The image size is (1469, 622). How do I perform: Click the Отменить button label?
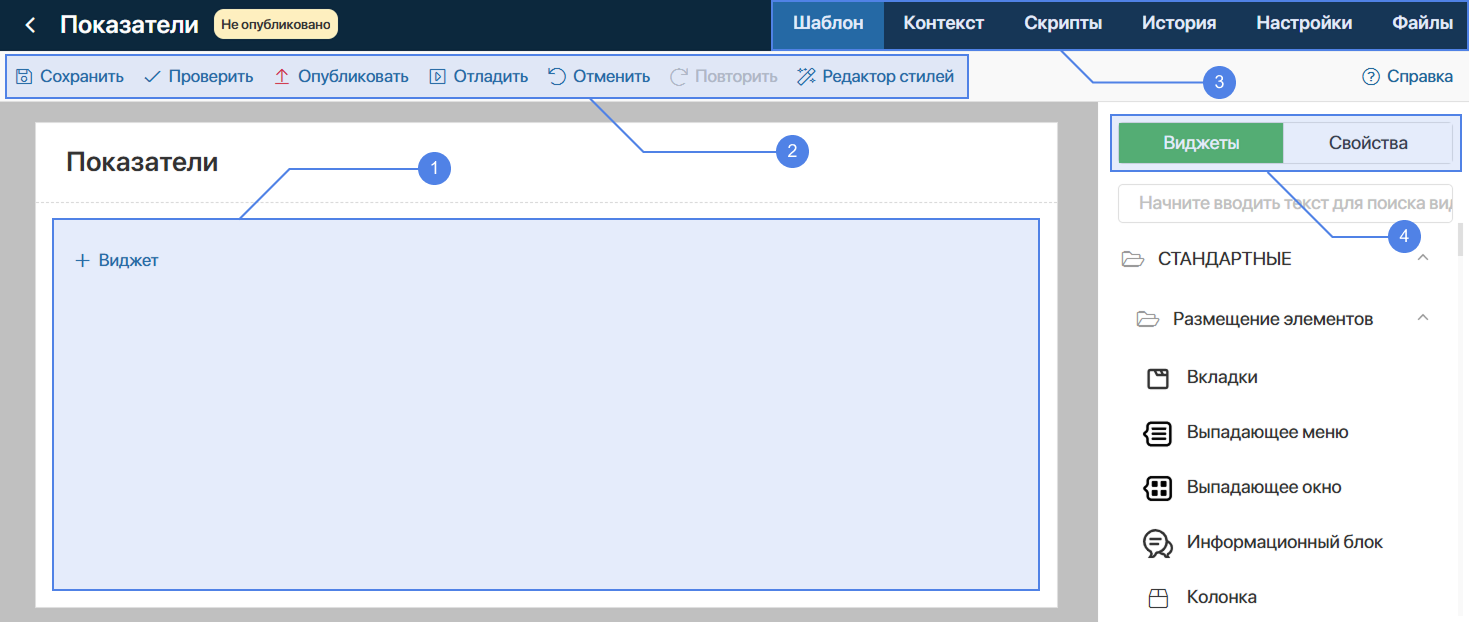click(611, 76)
